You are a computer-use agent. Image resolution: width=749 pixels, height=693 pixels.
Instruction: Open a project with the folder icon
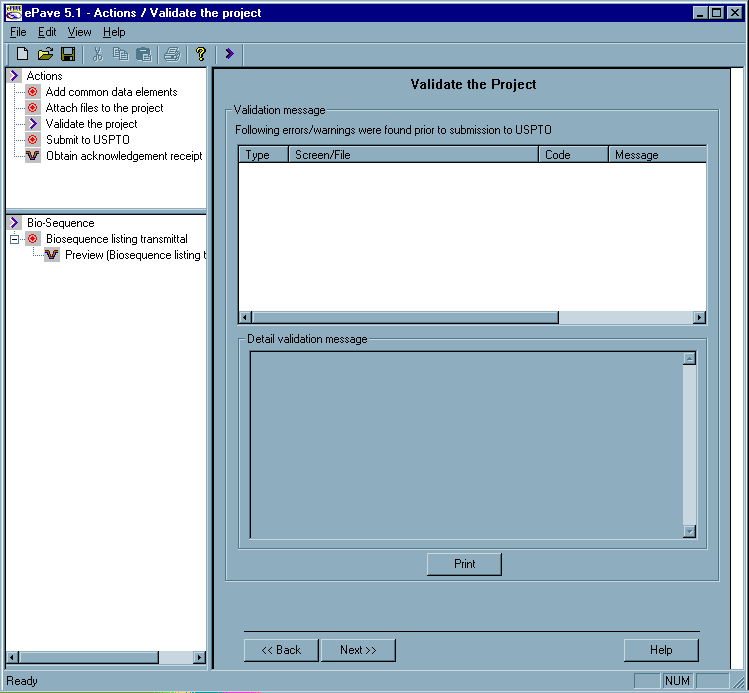[x=45, y=54]
